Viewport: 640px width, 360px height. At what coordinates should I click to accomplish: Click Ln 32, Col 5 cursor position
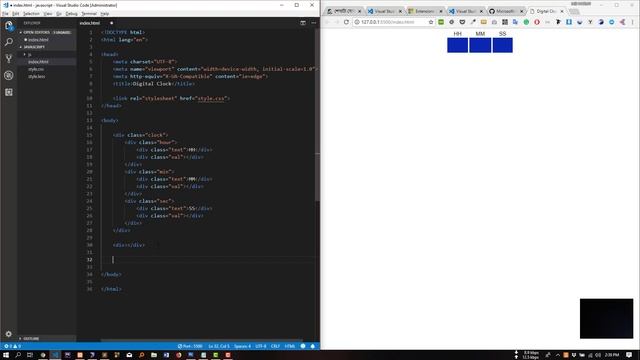click(x=219, y=346)
